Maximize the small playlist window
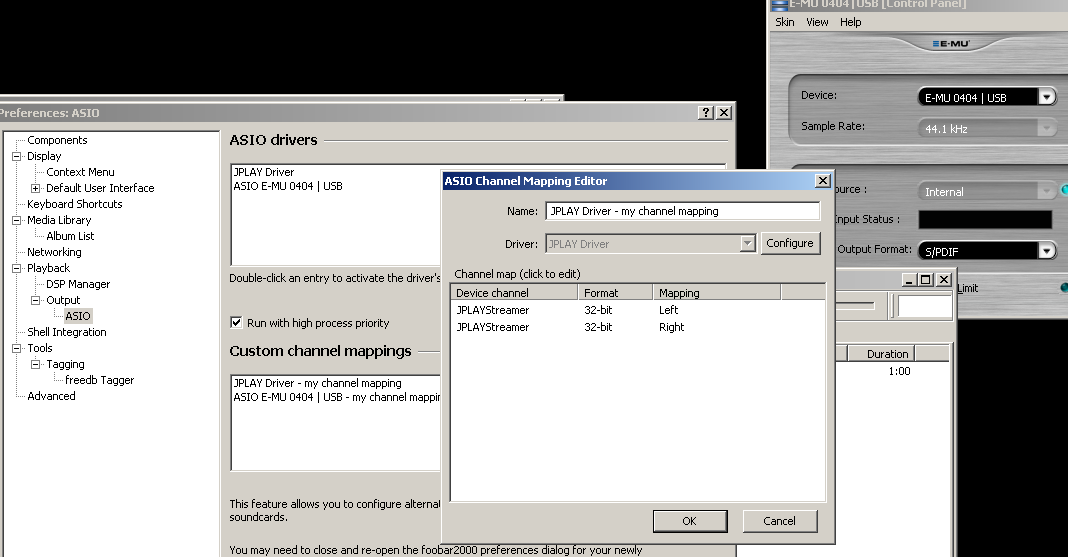 pos(925,280)
